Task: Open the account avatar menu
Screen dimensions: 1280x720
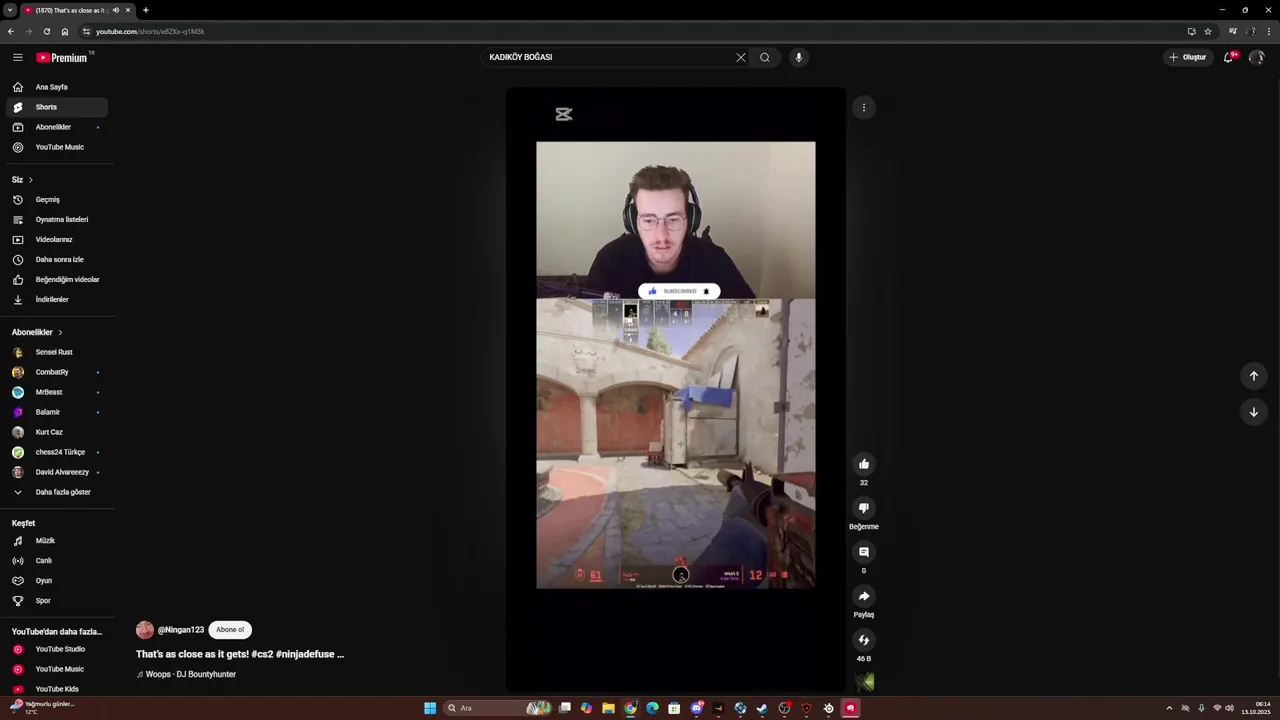Action: tap(1257, 57)
